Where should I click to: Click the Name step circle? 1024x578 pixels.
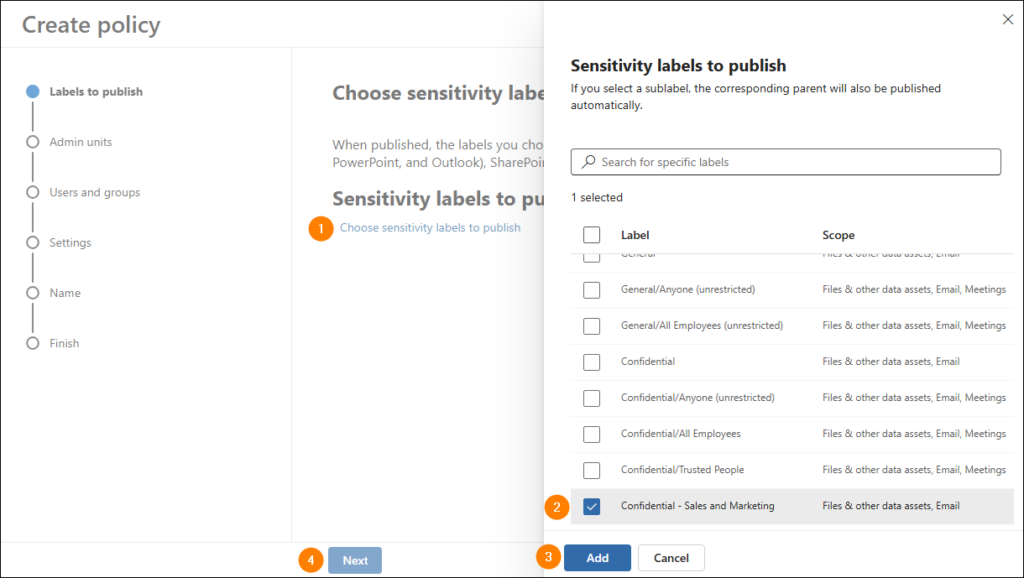click(33, 293)
